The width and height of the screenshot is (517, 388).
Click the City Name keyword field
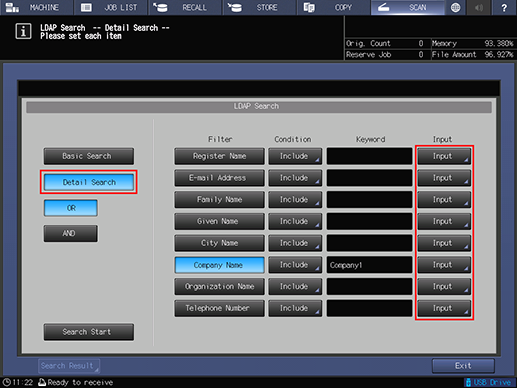(370, 243)
